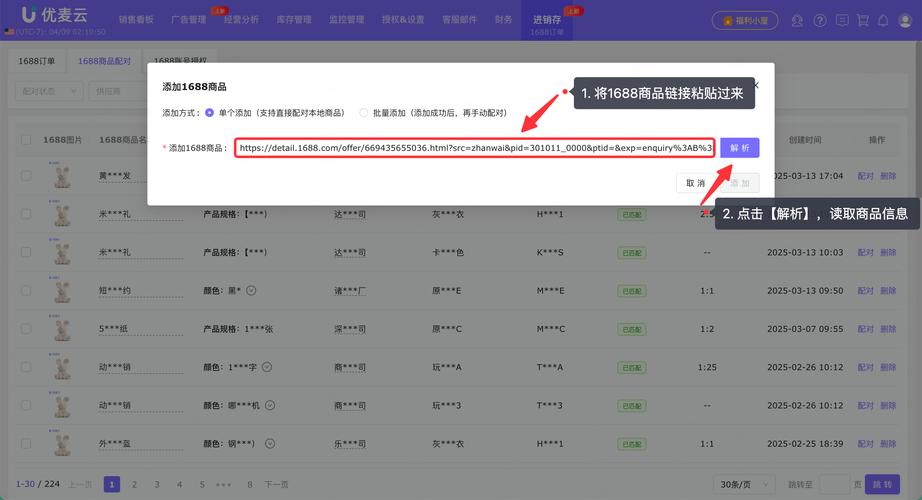Check the 短***约 row checkbox
922x500 pixels.
(x=26, y=291)
